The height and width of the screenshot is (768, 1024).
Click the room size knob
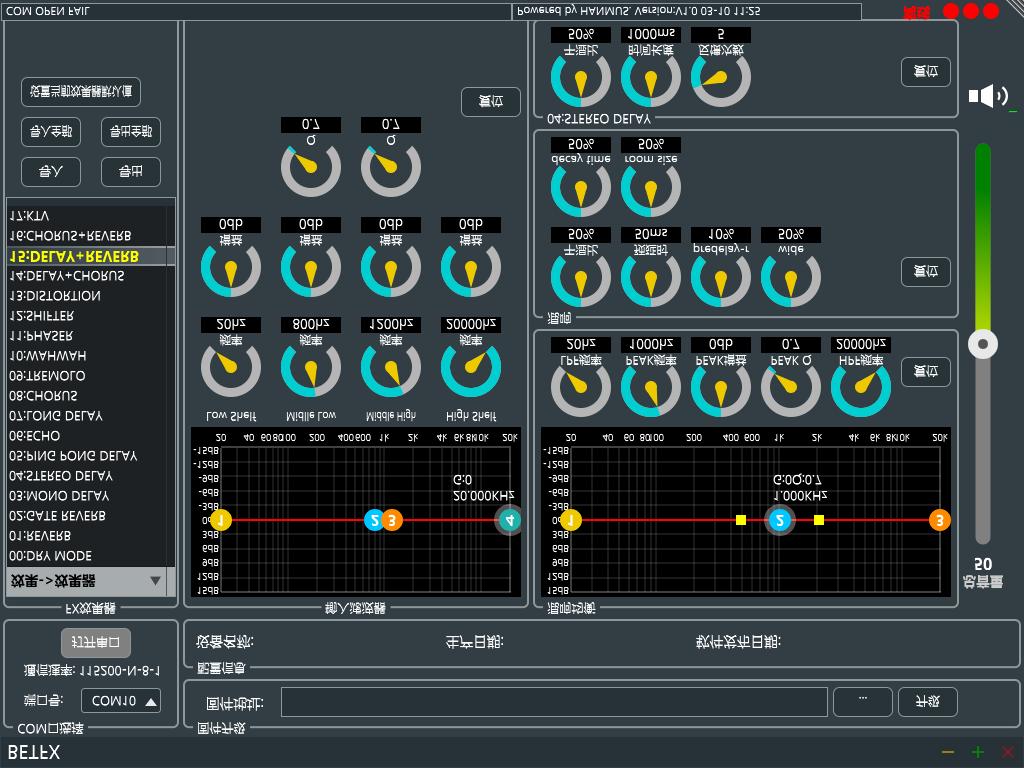[650, 187]
